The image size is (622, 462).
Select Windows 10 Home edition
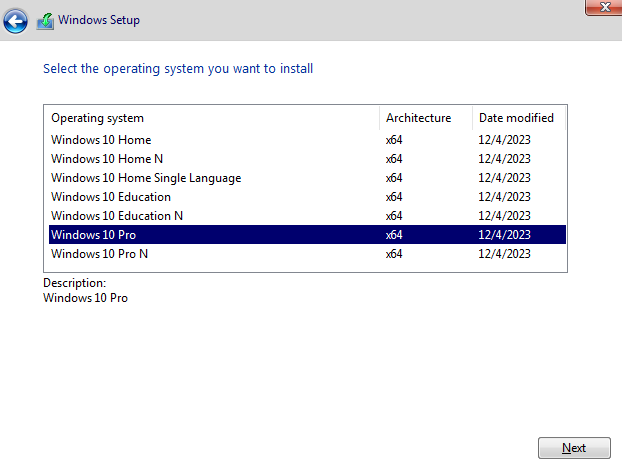307,140
